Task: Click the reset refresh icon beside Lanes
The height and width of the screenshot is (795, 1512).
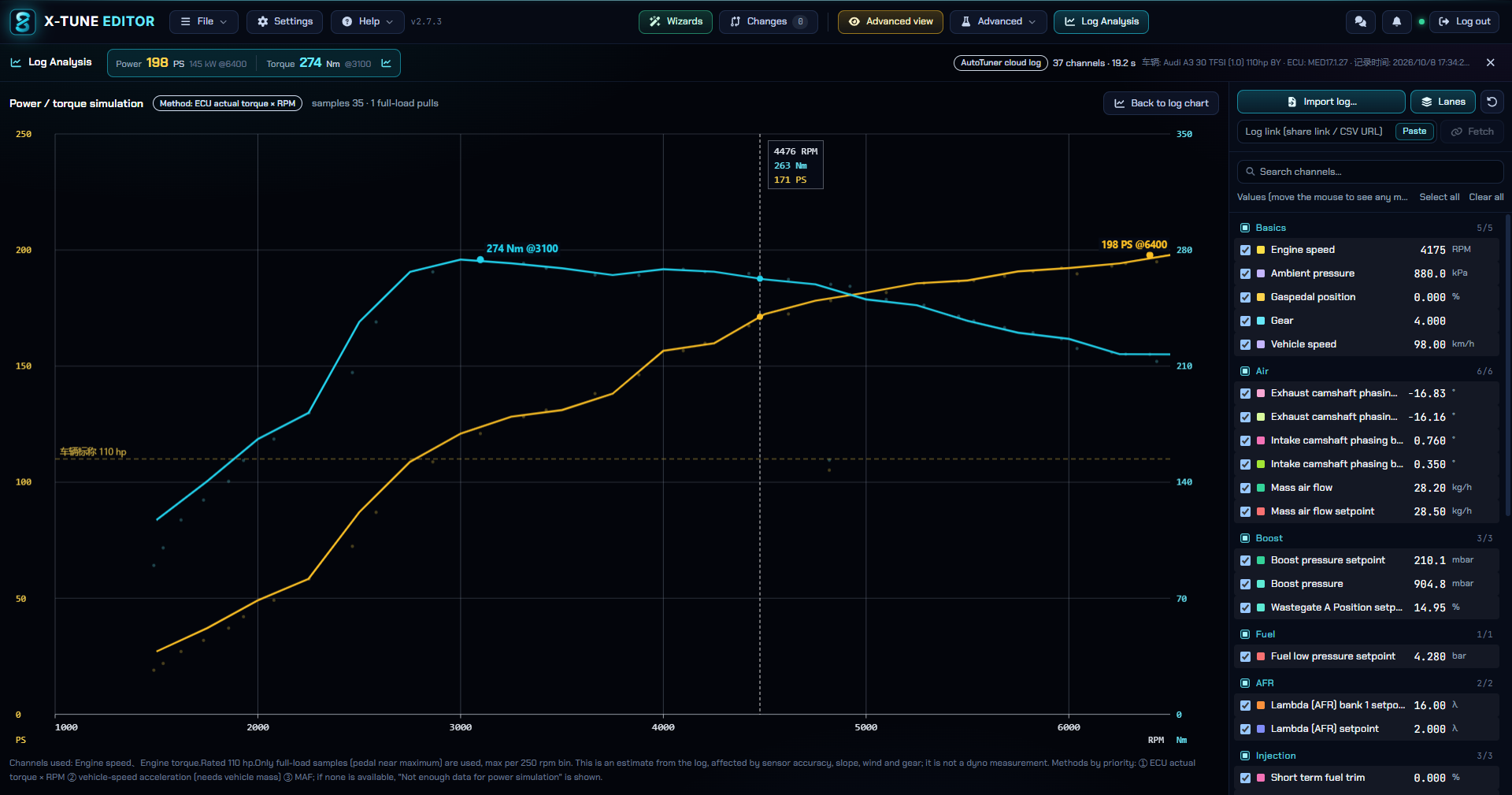Action: tap(1492, 102)
